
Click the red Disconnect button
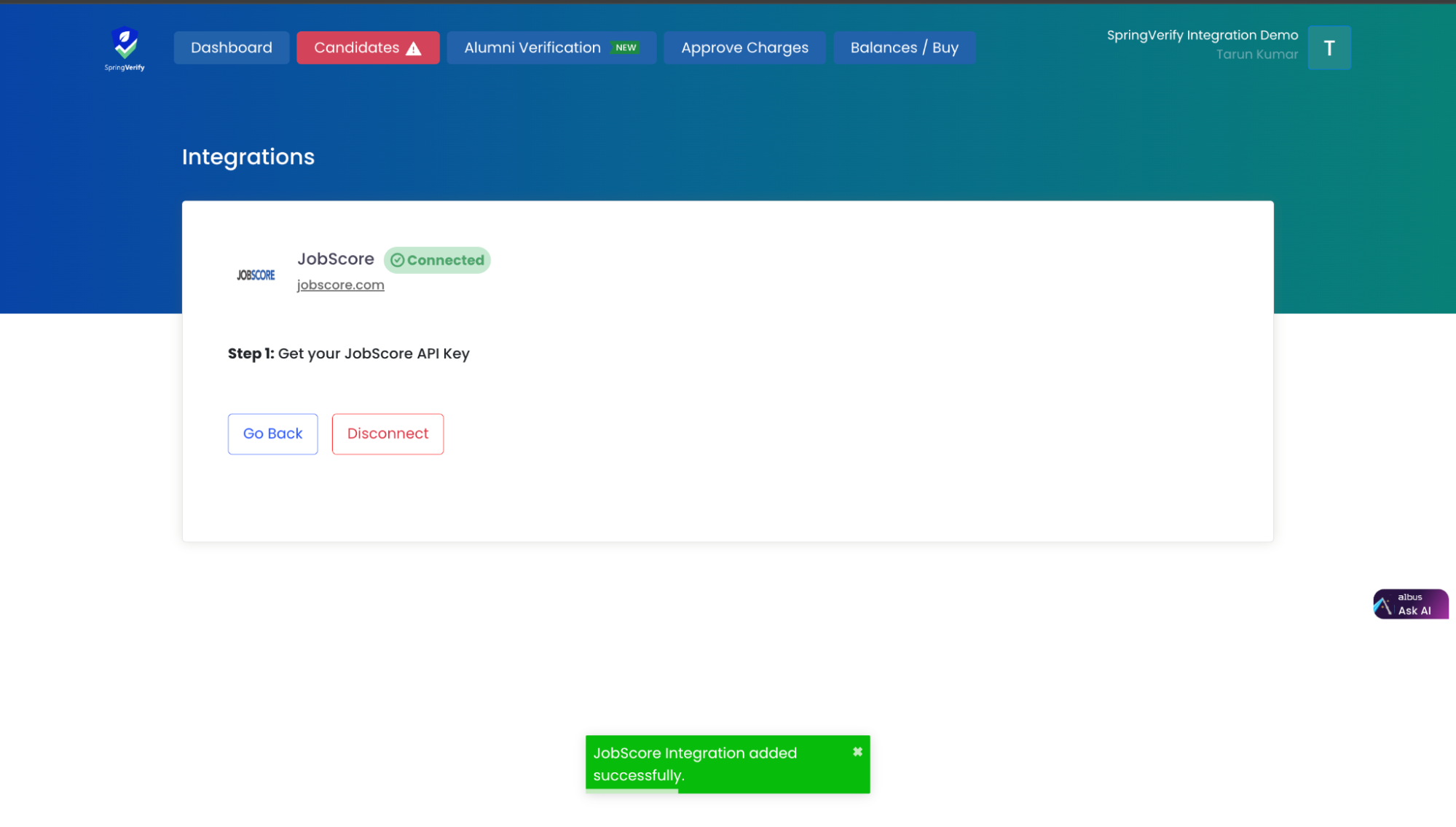click(387, 434)
